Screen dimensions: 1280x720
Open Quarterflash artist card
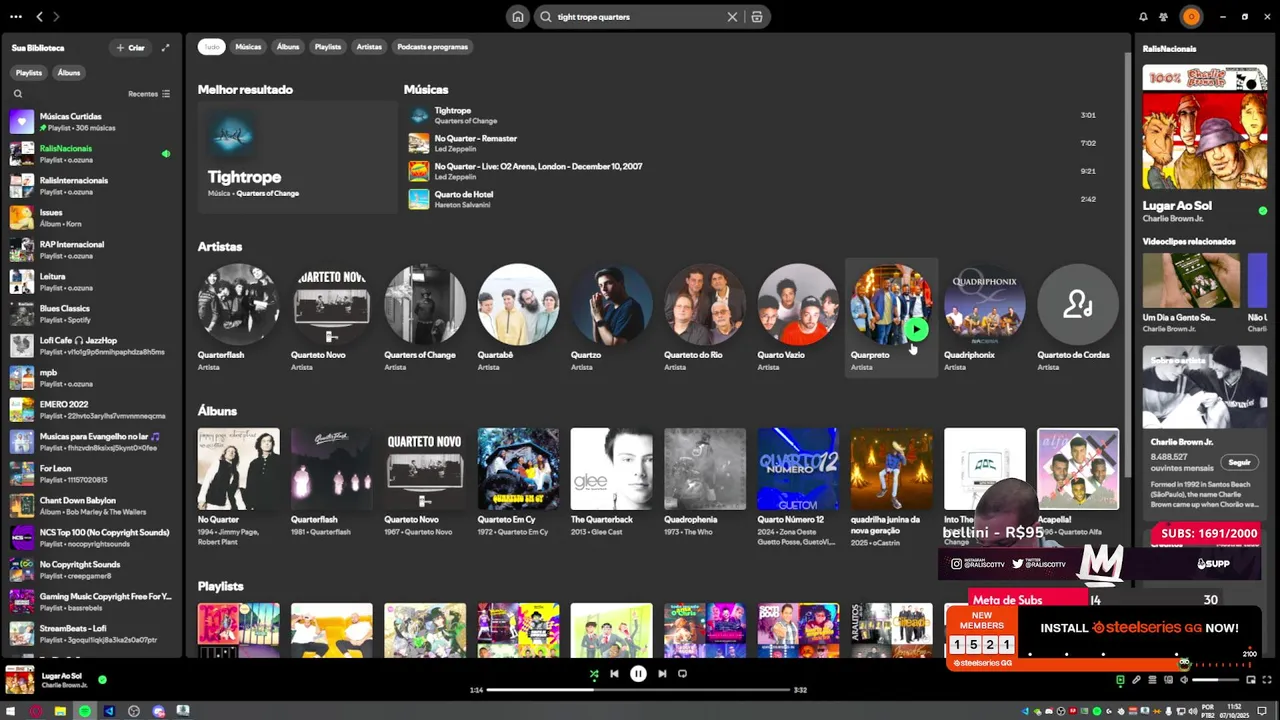click(x=238, y=318)
